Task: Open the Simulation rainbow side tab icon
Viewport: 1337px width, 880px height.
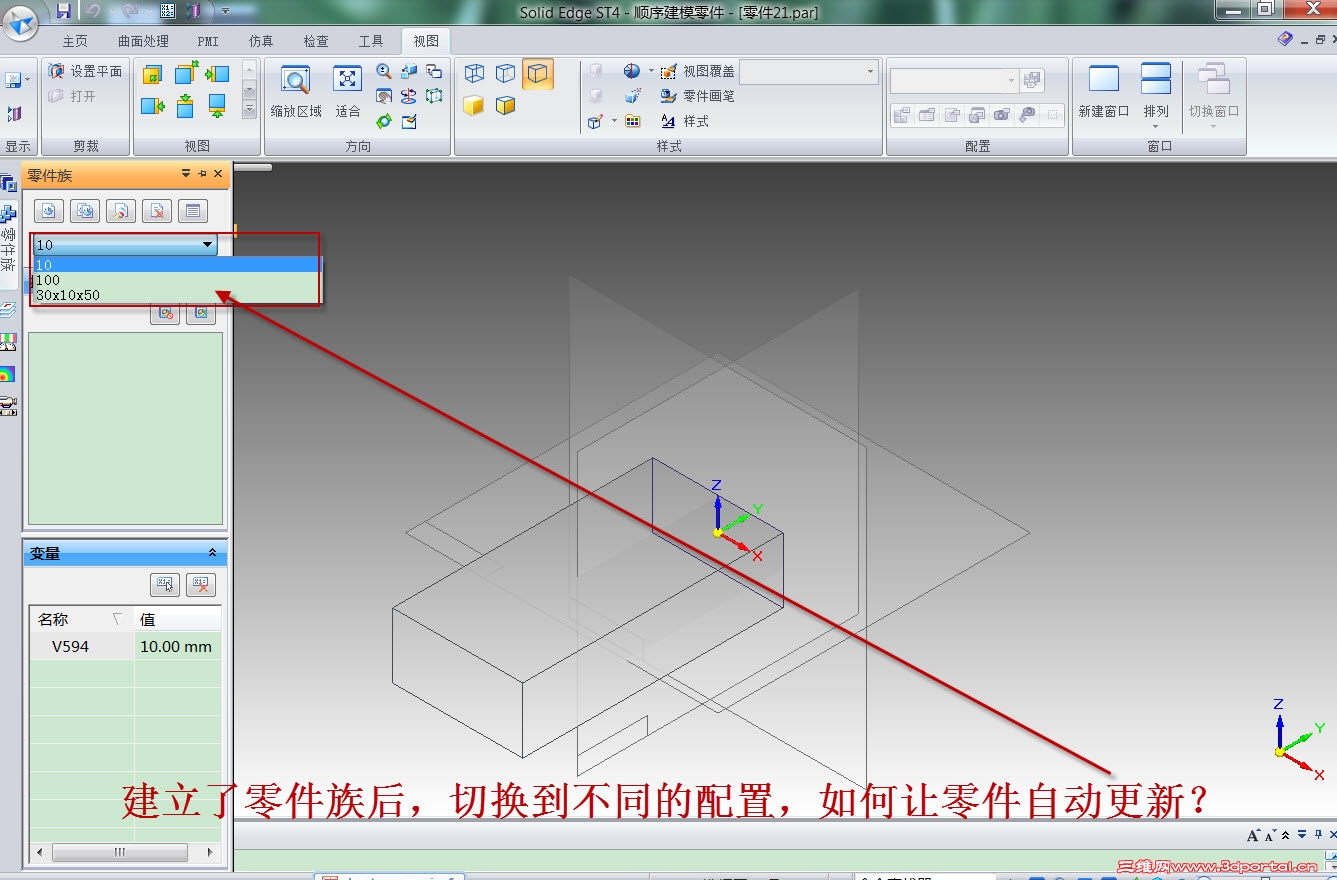Action: click(x=8, y=374)
